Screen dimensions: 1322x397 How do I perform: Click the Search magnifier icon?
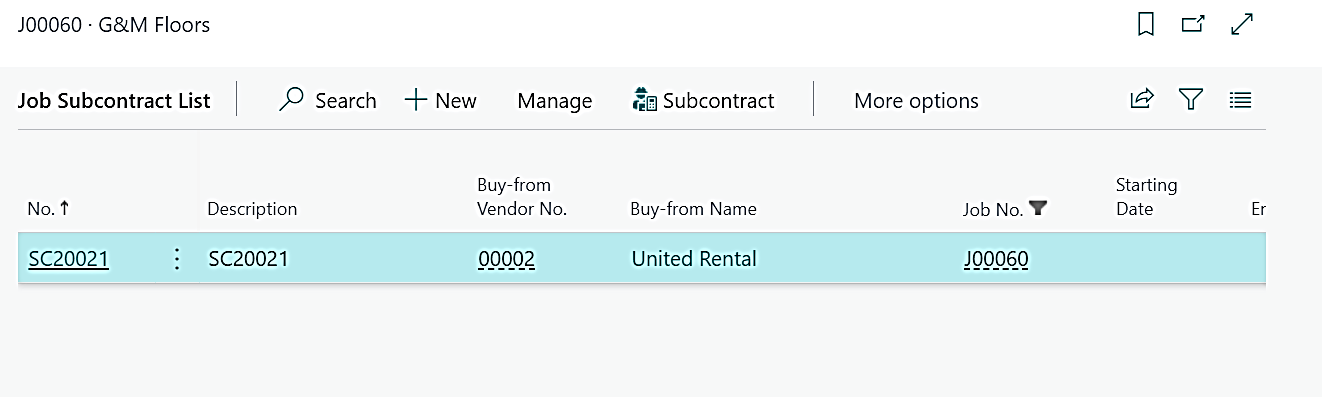click(x=291, y=99)
